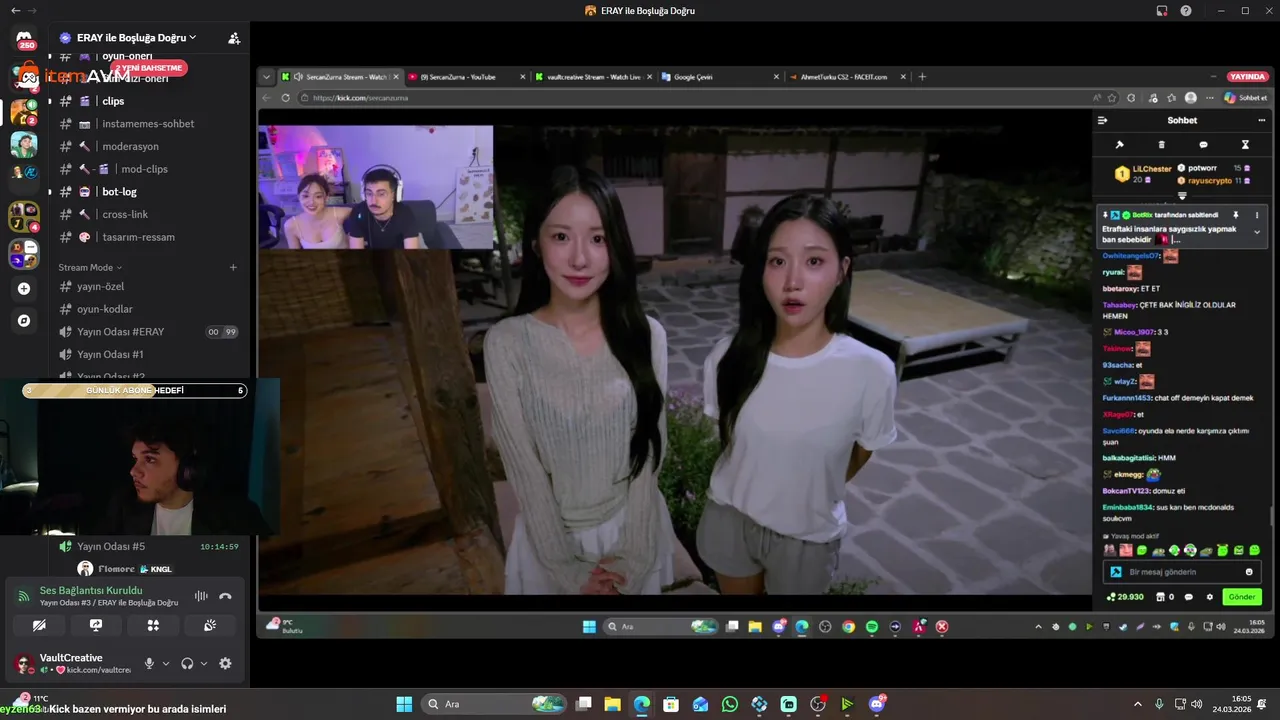This screenshot has width=1280, height=720.
Task: Open the activities launcher in voice panel
Action: click(153, 625)
